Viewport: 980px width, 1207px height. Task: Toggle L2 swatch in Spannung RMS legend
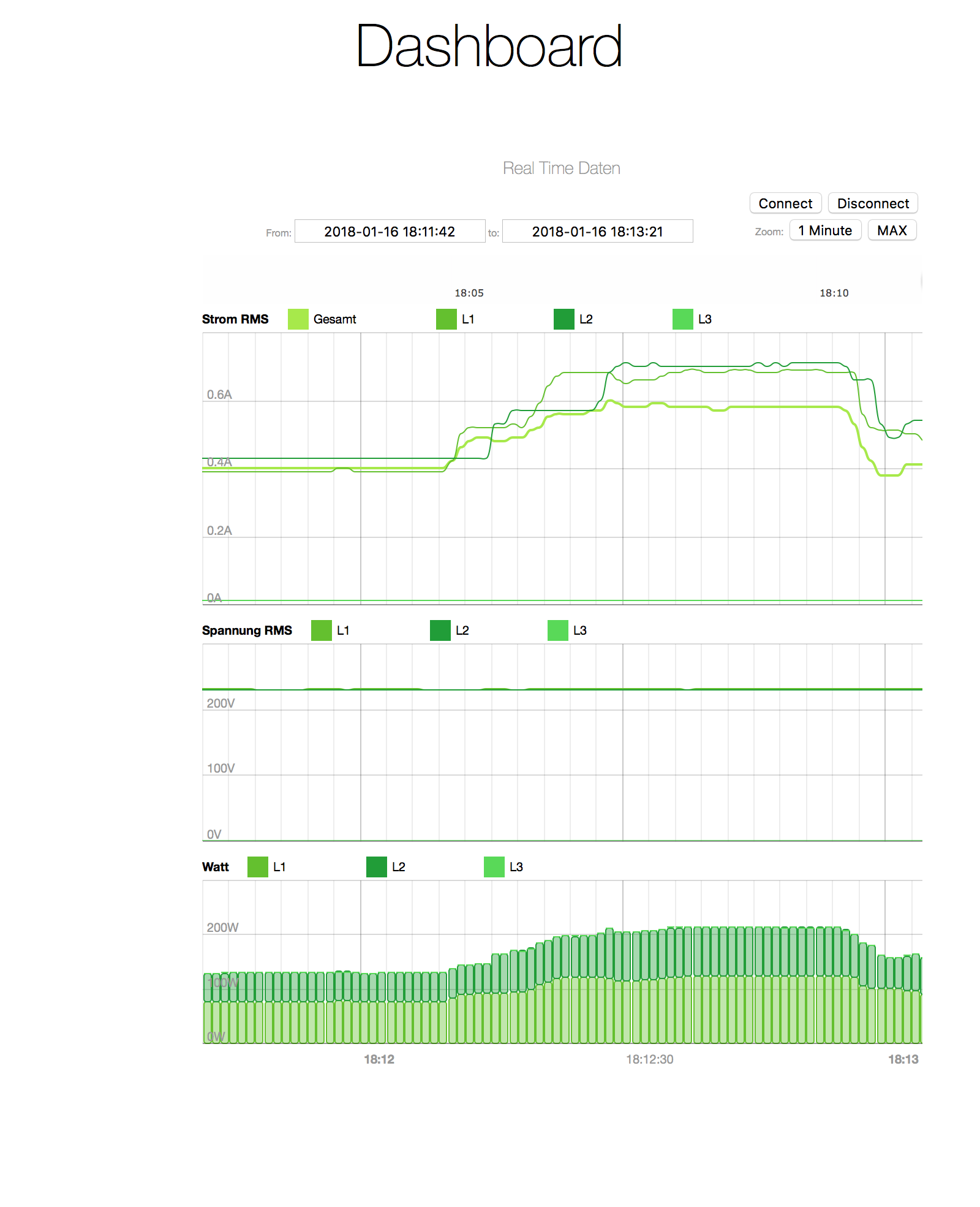[x=440, y=630]
